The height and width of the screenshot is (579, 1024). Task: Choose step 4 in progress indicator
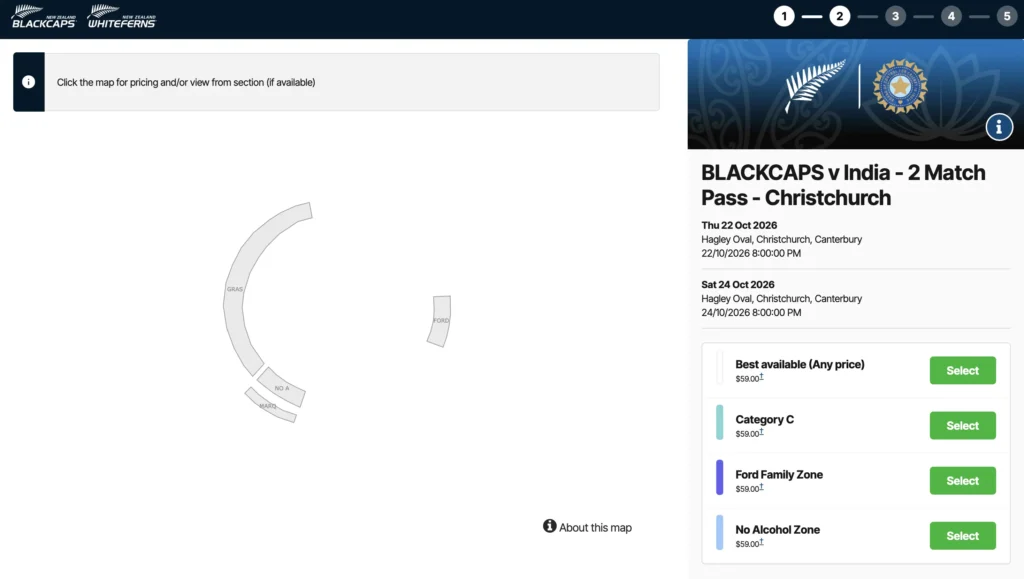click(951, 16)
